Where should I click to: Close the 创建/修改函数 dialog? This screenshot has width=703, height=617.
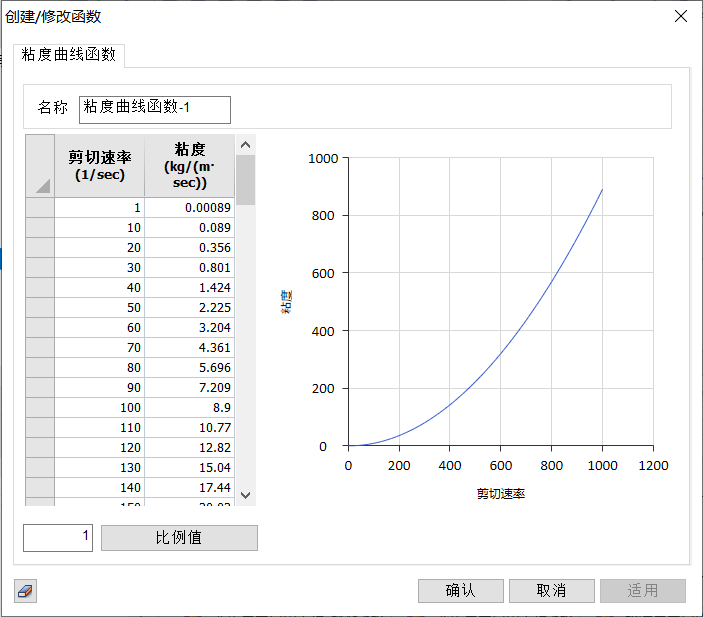pyautogui.click(x=681, y=17)
